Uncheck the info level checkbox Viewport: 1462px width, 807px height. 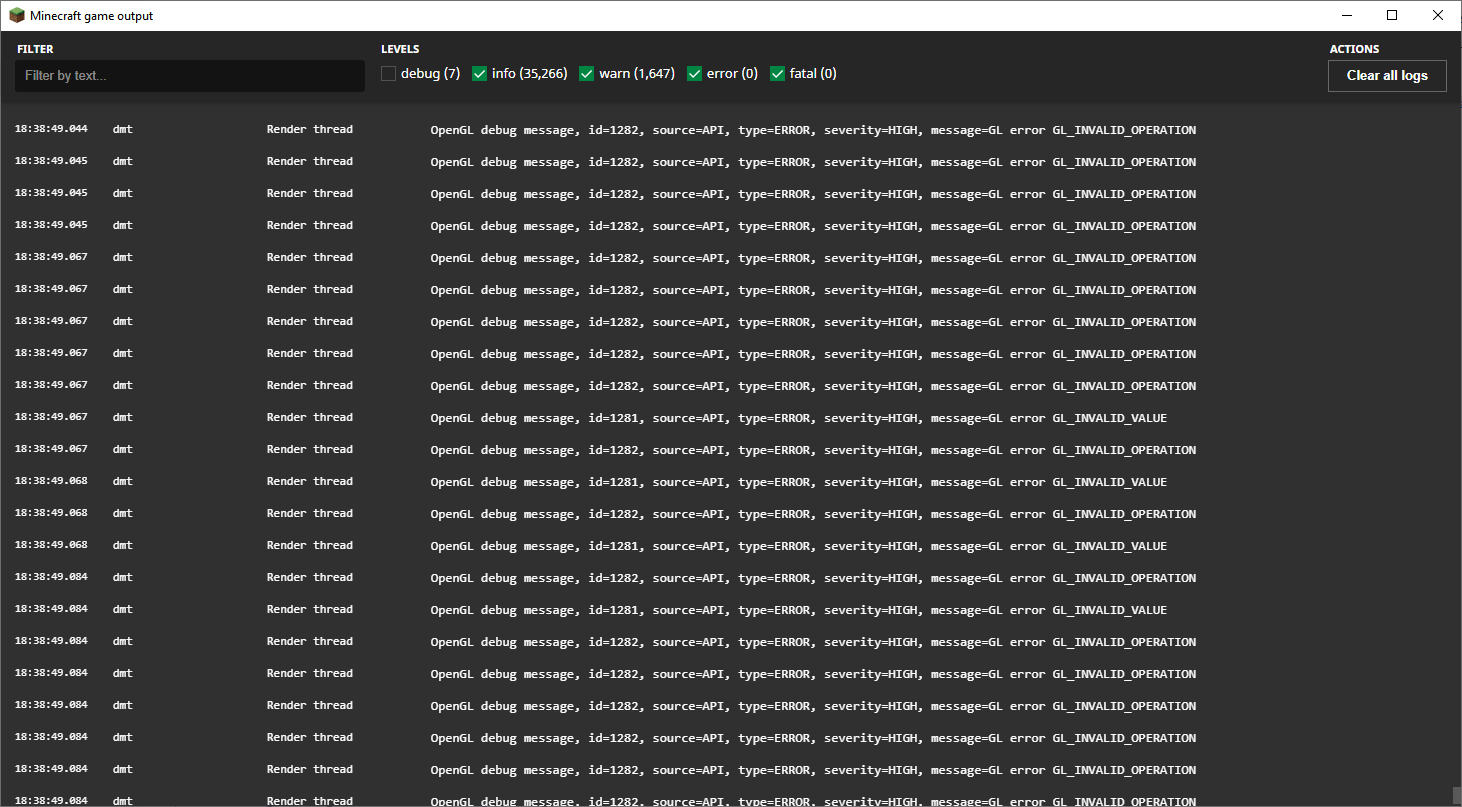coord(479,73)
